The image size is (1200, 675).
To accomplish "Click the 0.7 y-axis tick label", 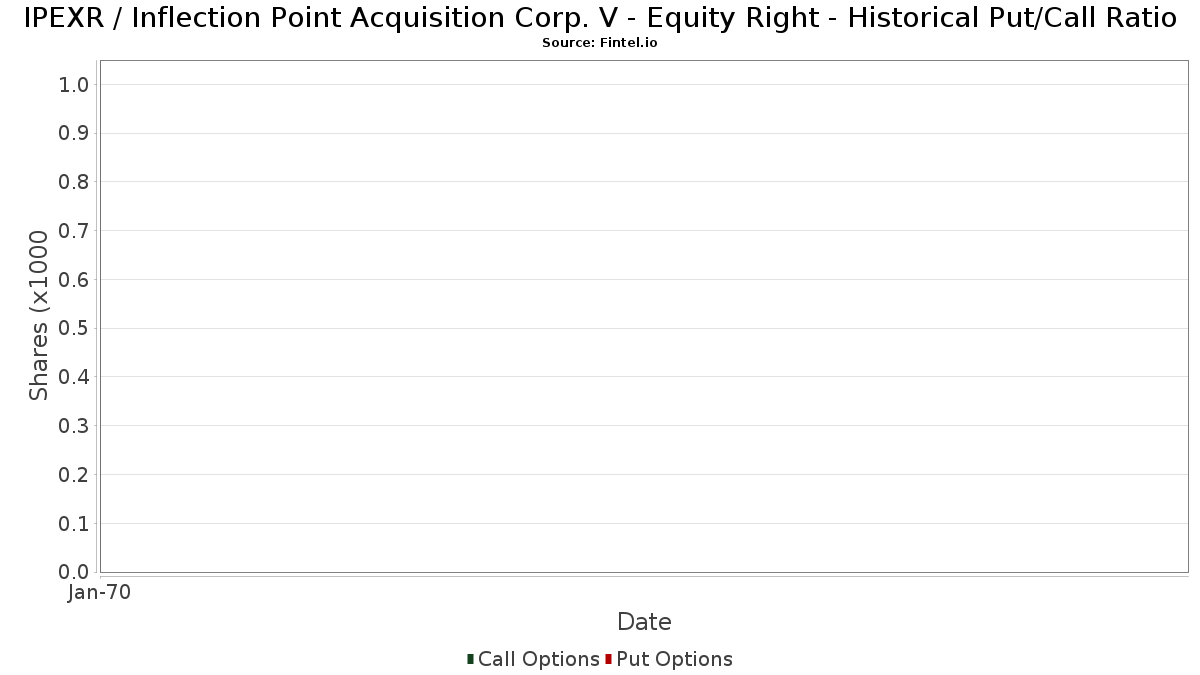I will click(74, 231).
